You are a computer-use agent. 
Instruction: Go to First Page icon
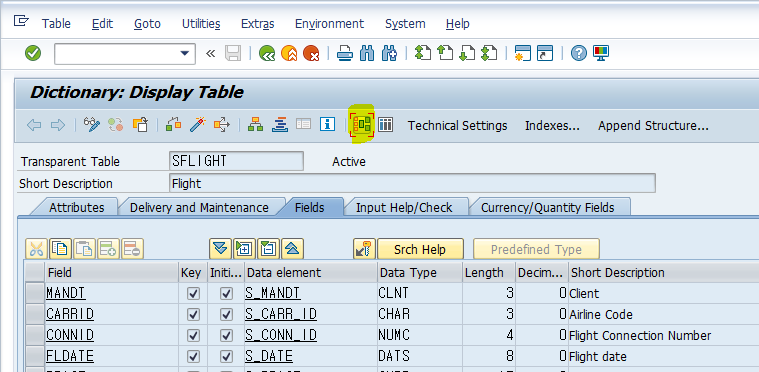tap(423, 53)
